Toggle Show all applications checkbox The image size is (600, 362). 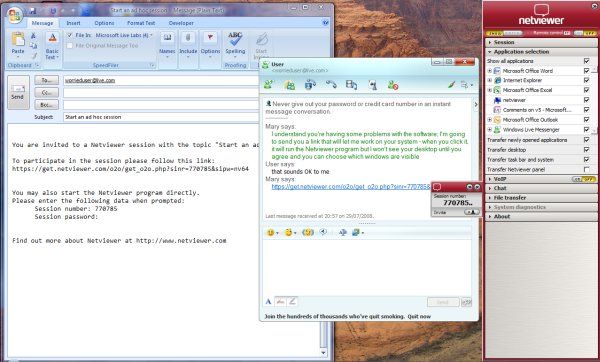tap(586, 61)
